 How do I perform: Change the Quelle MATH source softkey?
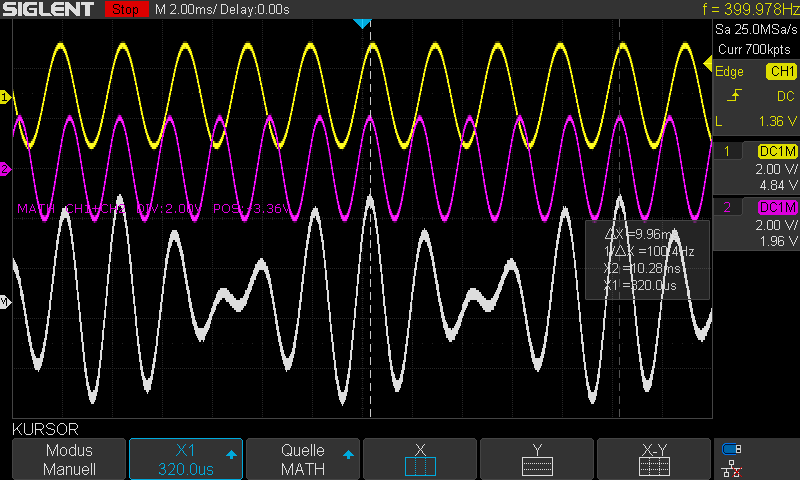click(303, 459)
